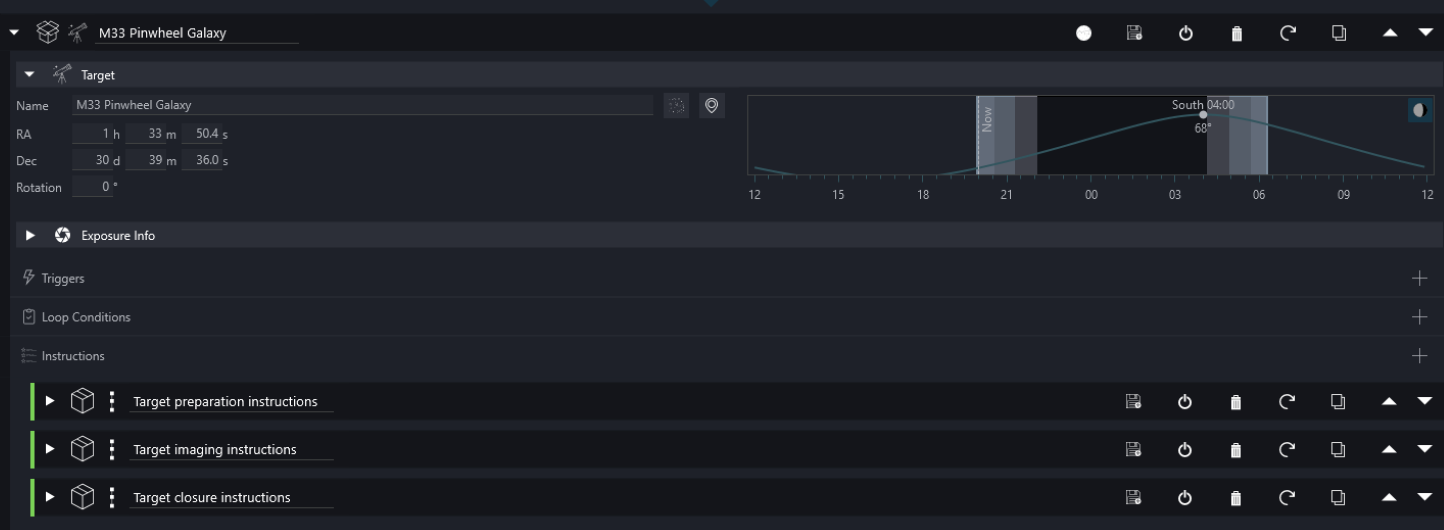Image resolution: width=1444 pixels, height=530 pixels.
Task: Open sky atlas search icon beside Name field
Action: click(677, 106)
